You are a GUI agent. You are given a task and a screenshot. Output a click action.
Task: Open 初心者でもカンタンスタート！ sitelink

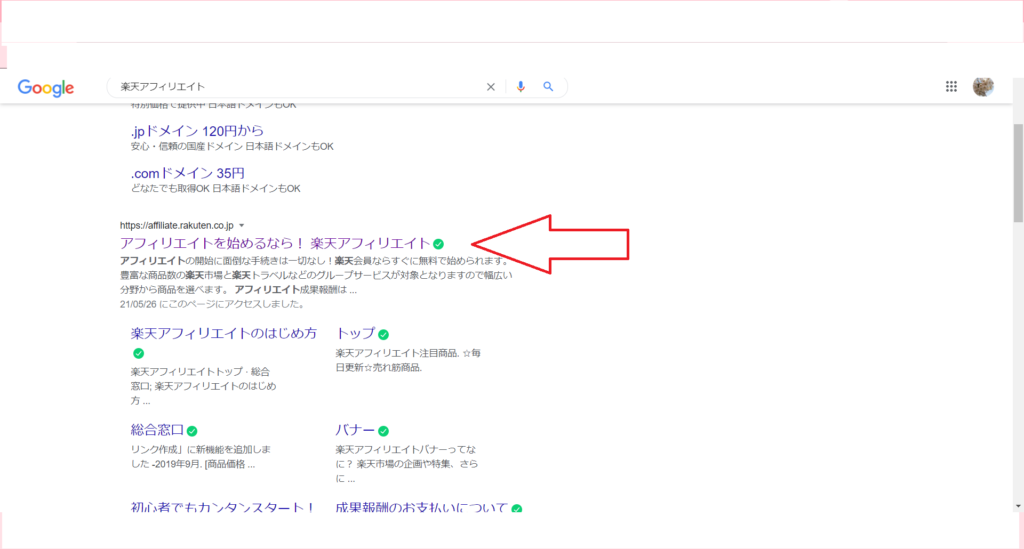(223, 507)
